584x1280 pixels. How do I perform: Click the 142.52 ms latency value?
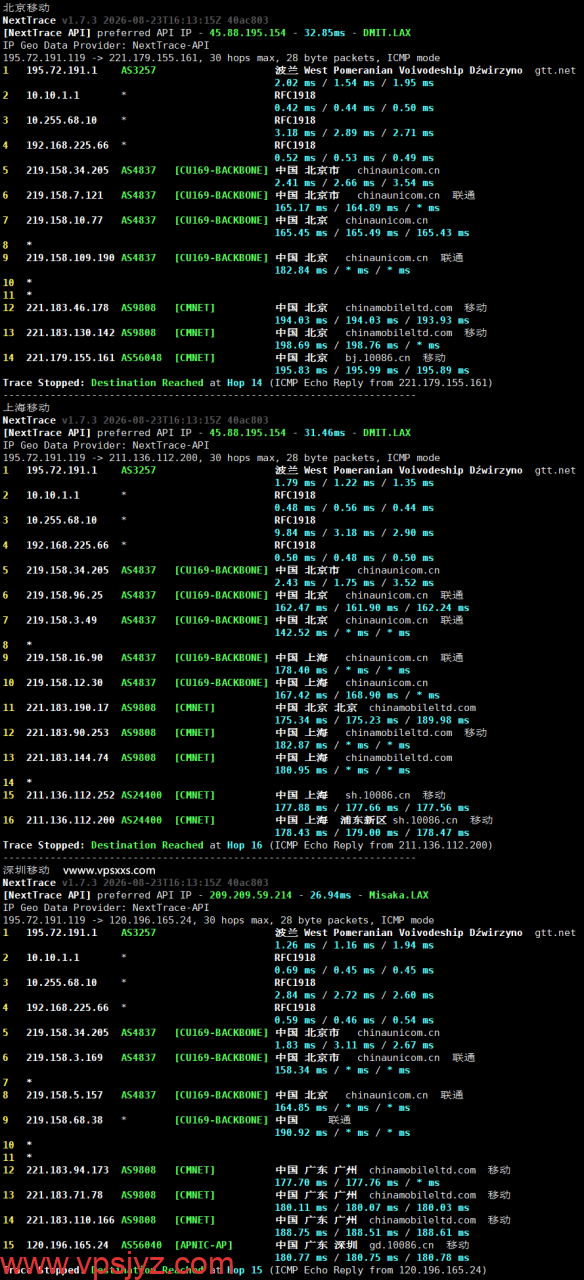(301, 633)
